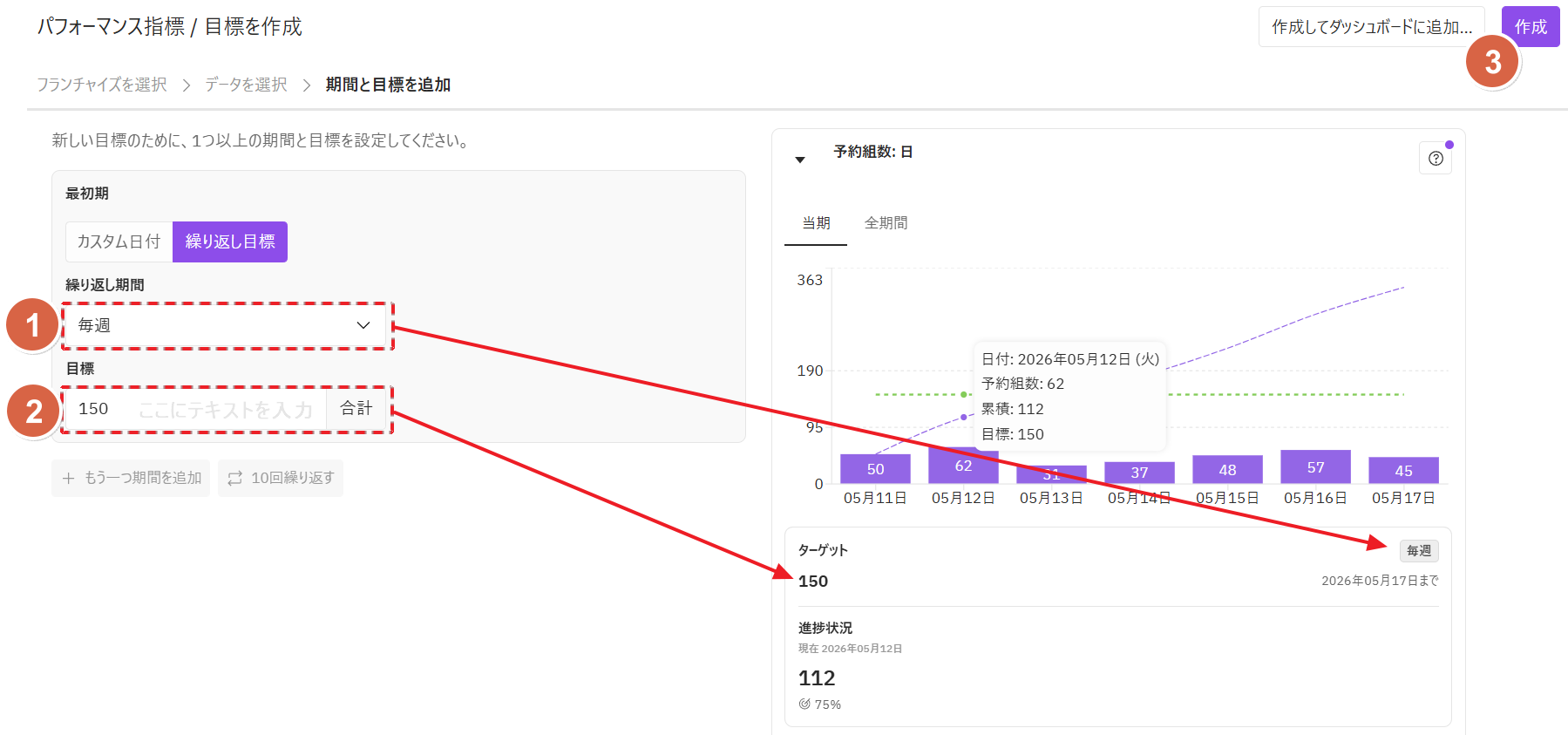Open the help question mark icon
The width and height of the screenshot is (1568, 735).
[1436, 159]
